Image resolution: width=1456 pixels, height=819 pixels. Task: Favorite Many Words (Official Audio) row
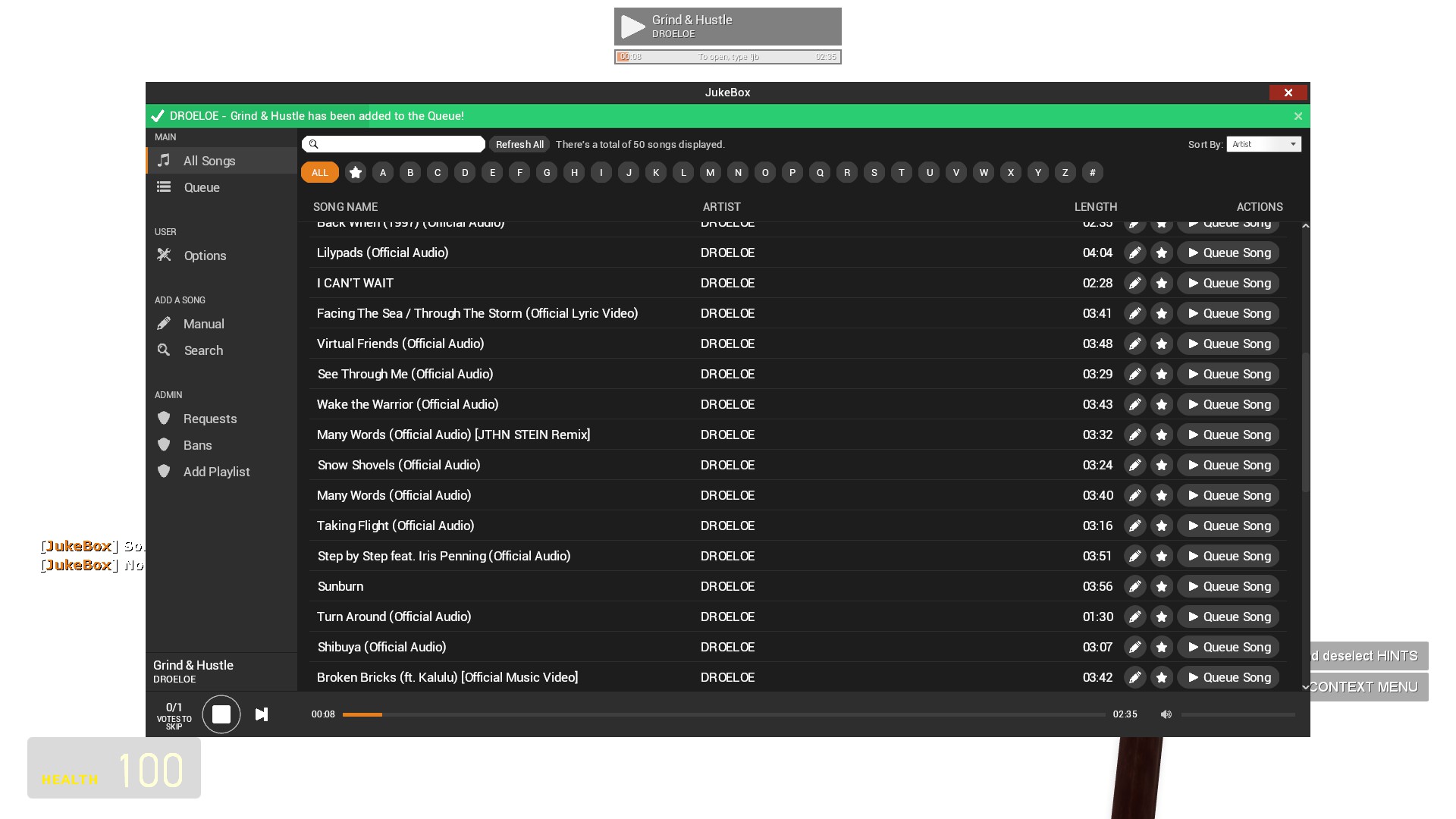[x=1162, y=495]
